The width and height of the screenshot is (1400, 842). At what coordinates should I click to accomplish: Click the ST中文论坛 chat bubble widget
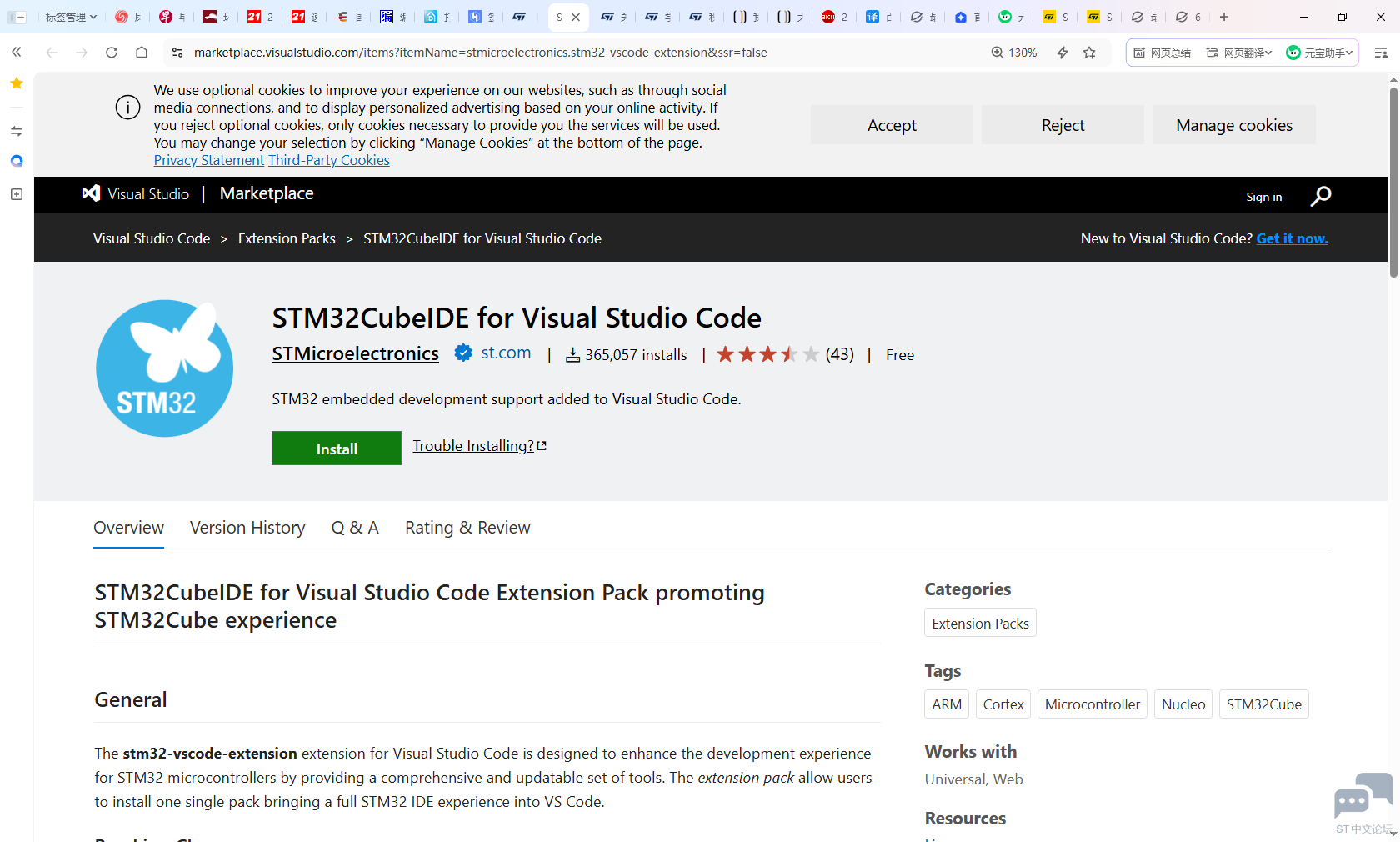pos(1363,804)
